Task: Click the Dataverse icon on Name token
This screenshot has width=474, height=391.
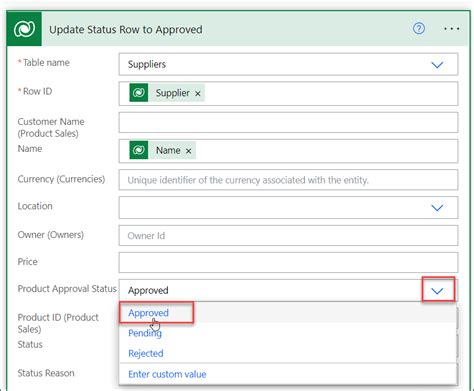Action: pyautogui.click(x=139, y=150)
